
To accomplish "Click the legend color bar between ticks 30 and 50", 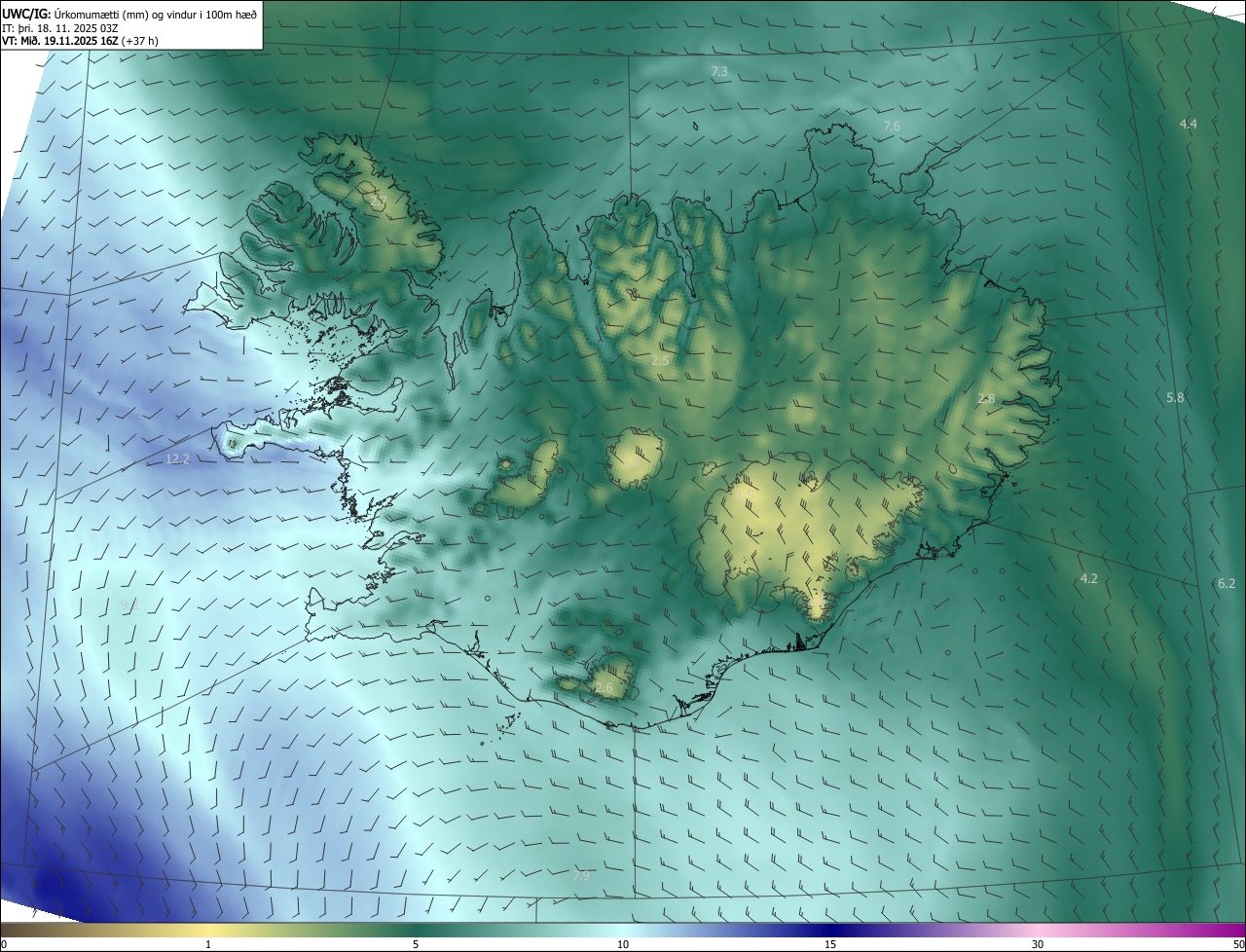I will coord(1142,930).
